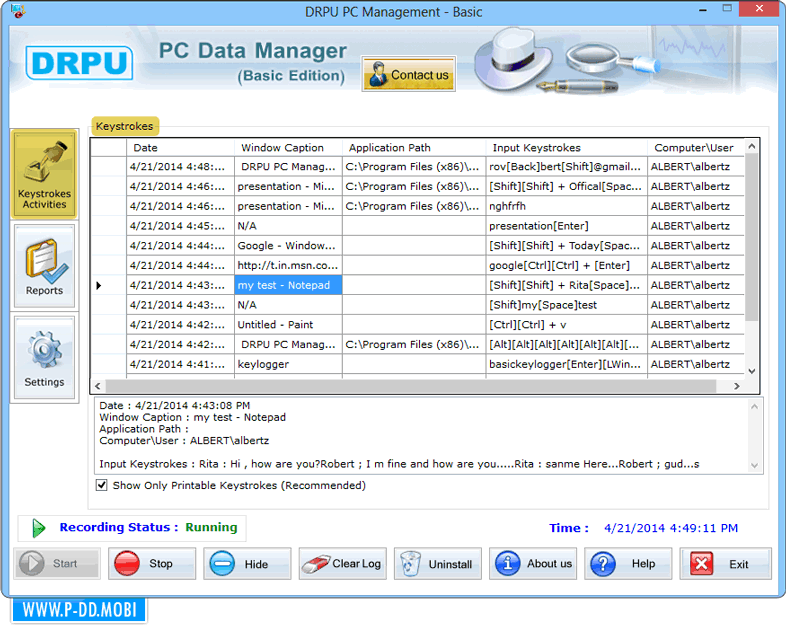Click the table vertical scrollbar up arrow

[x=751, y=146]
